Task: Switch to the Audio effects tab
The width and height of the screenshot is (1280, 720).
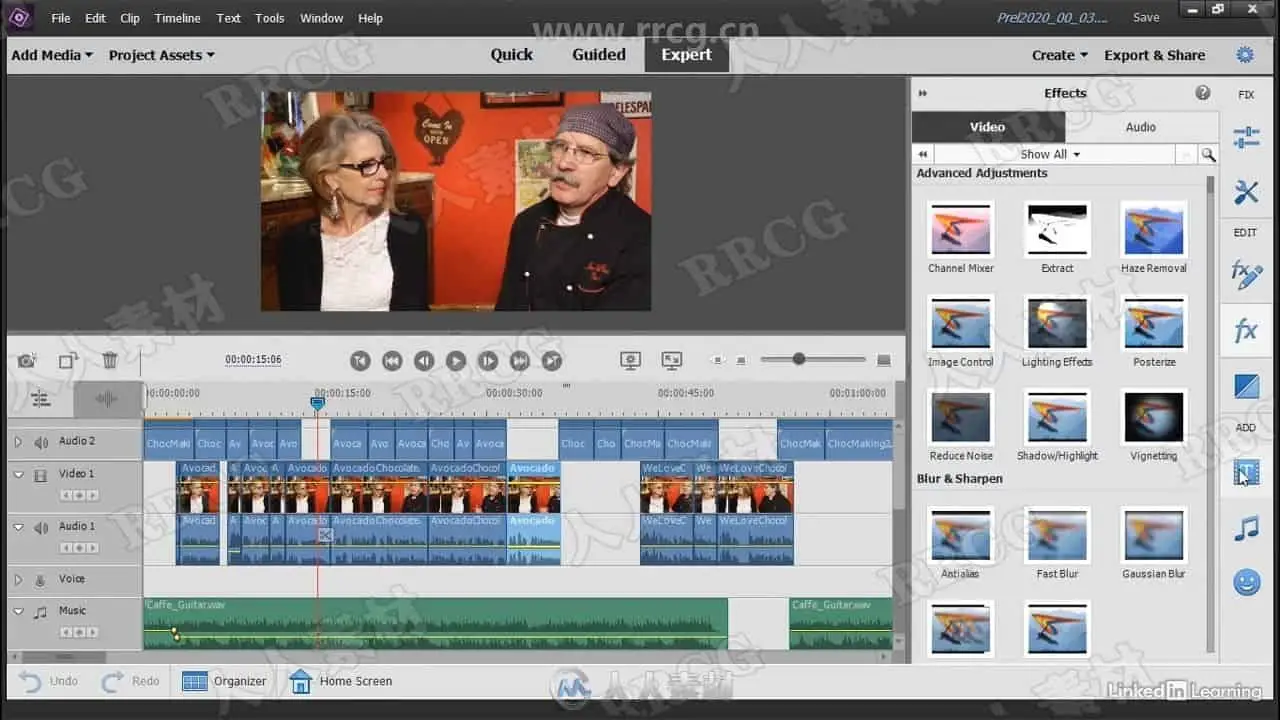Action: (1140, 127)
